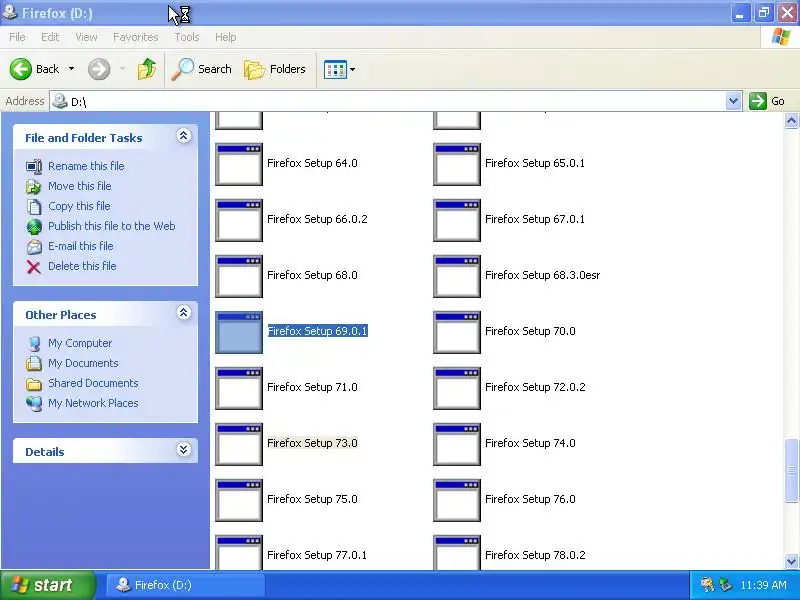This screenshot has width=800, height=600.
Task: Click the E-mail envelope icon
Action: coord(34,246)
